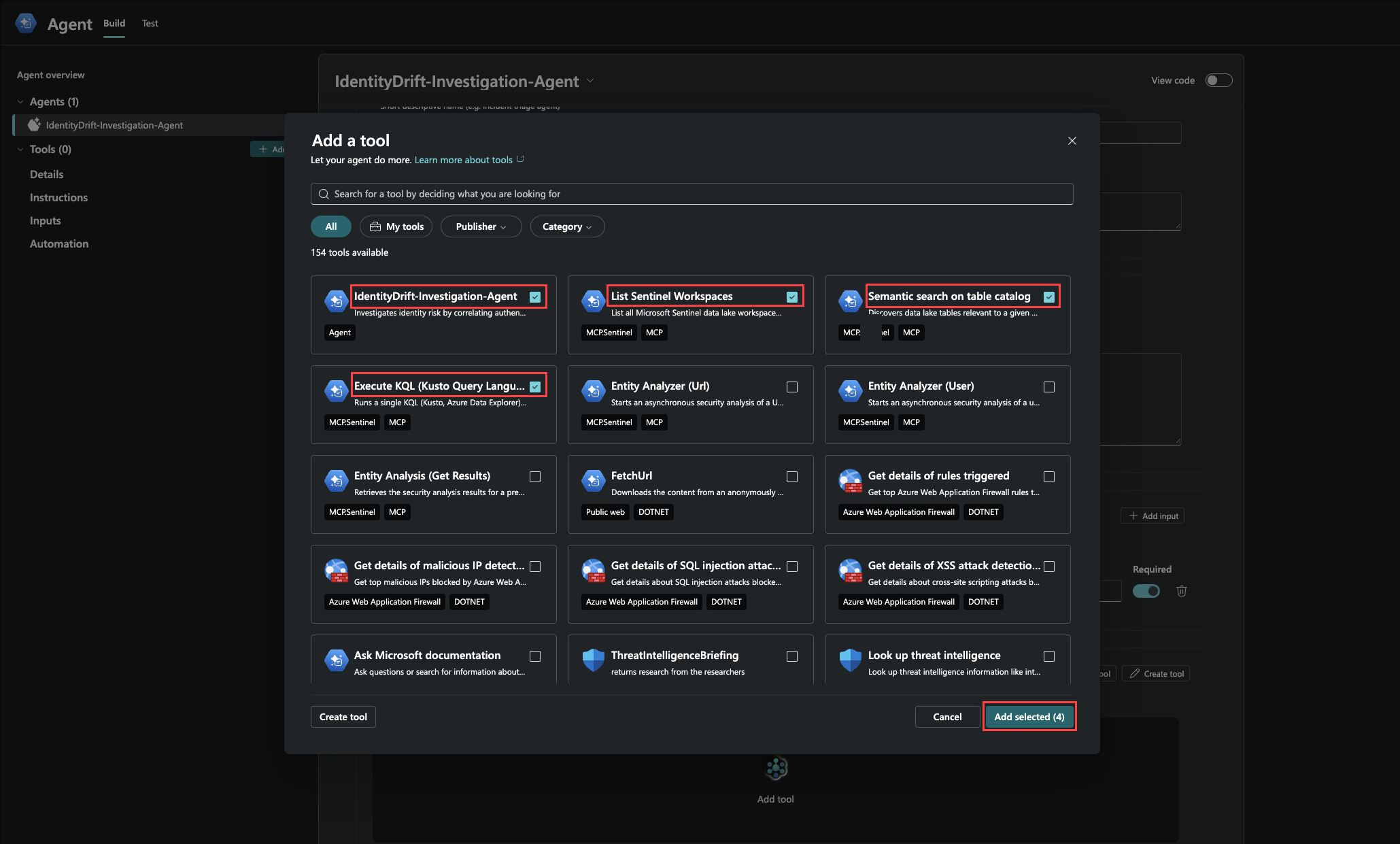
Task: Check the Entity Analyzer (Url) checkbox
Action: click(792, 387)
